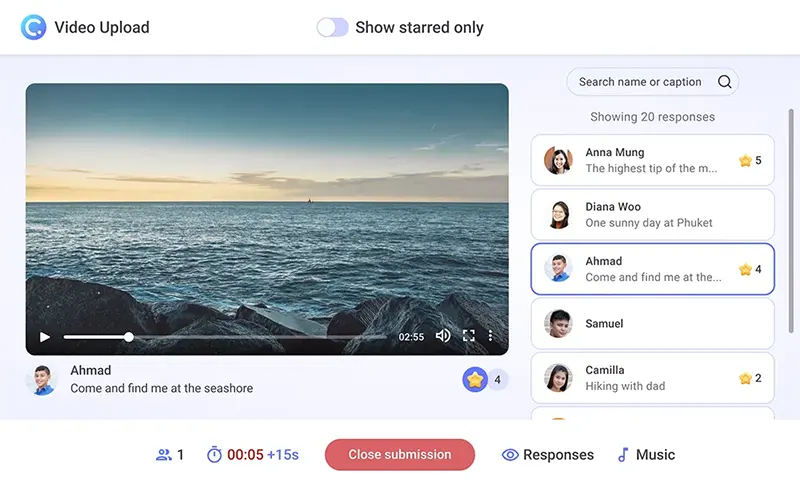Click the magnifier search icon
Screen dimensions: 800x490
[x=724, y=82]
